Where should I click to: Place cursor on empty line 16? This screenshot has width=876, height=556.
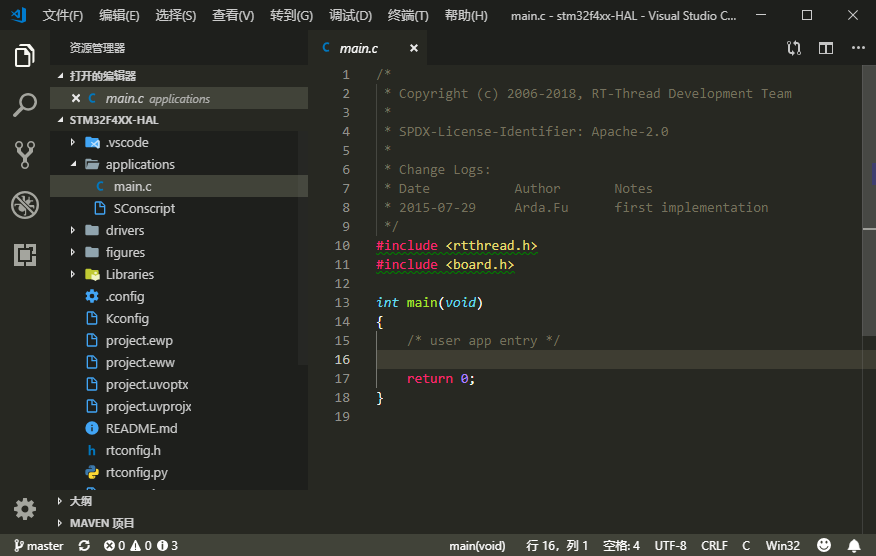(x=620, y=359)
